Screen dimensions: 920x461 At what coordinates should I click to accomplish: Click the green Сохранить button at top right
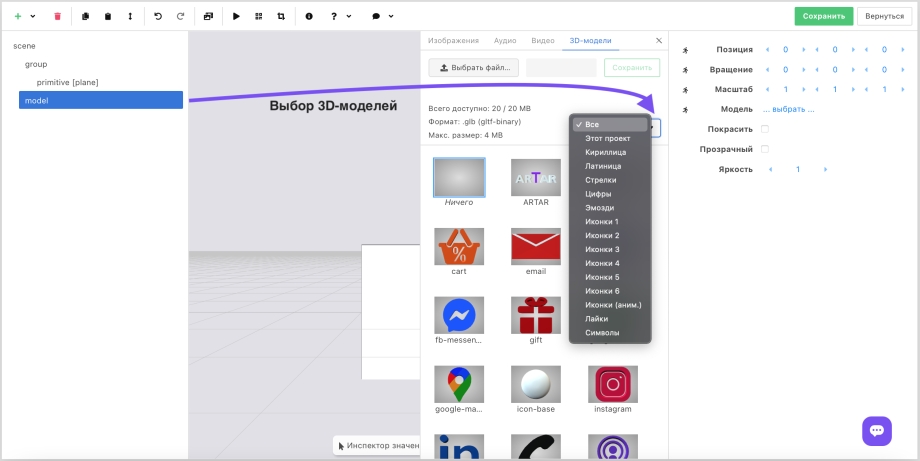824,16
